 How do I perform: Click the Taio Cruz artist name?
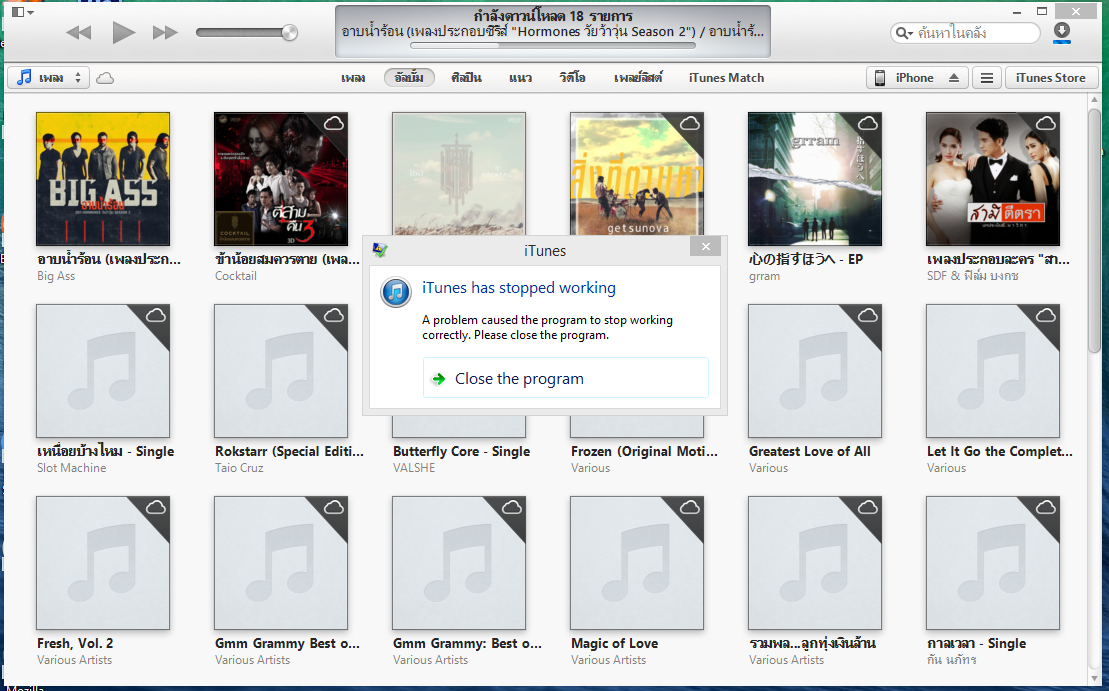point(239,468)
